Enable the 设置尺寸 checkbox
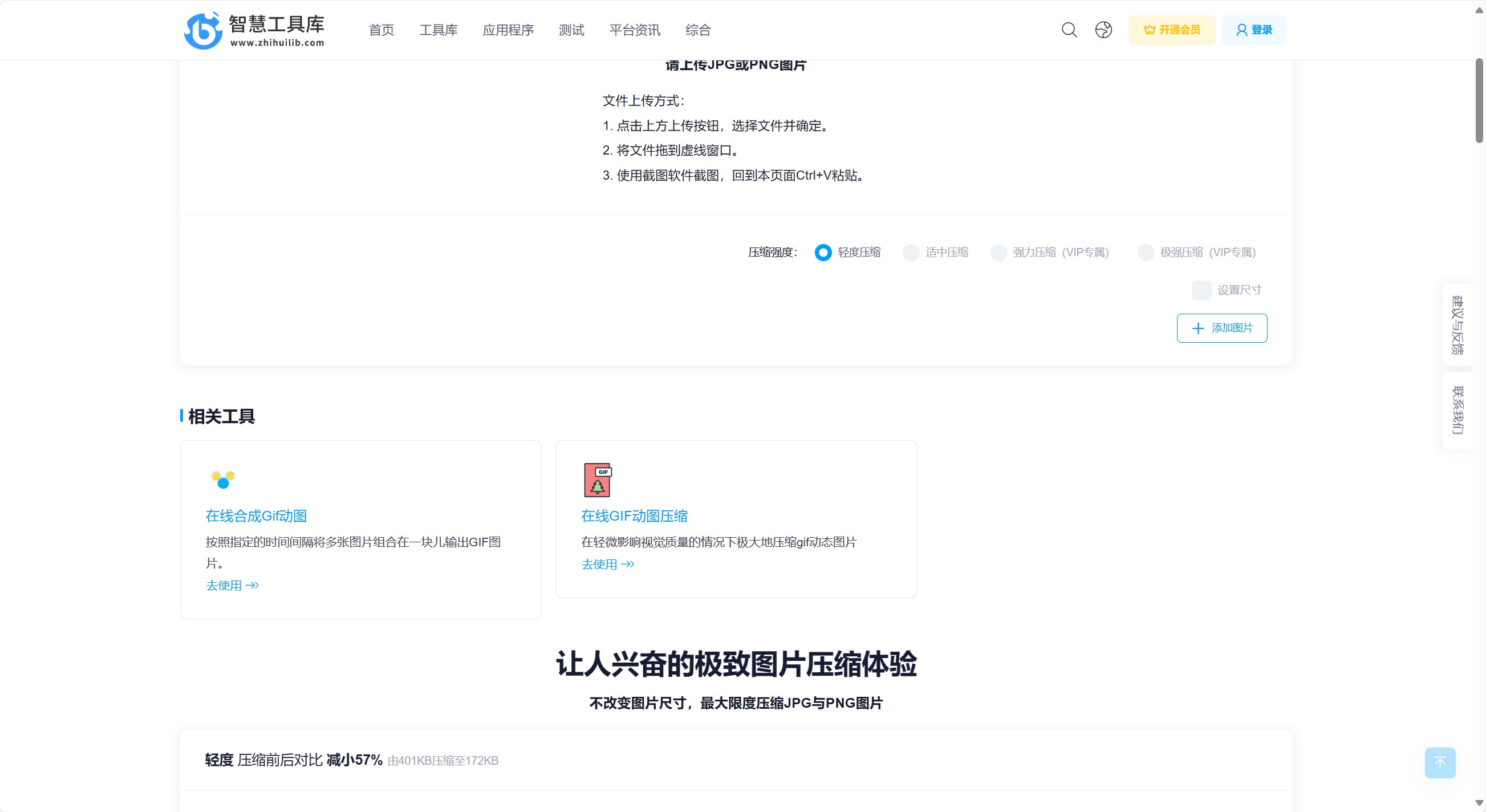Screen dimensions: 1486x812 [1201, 290]
